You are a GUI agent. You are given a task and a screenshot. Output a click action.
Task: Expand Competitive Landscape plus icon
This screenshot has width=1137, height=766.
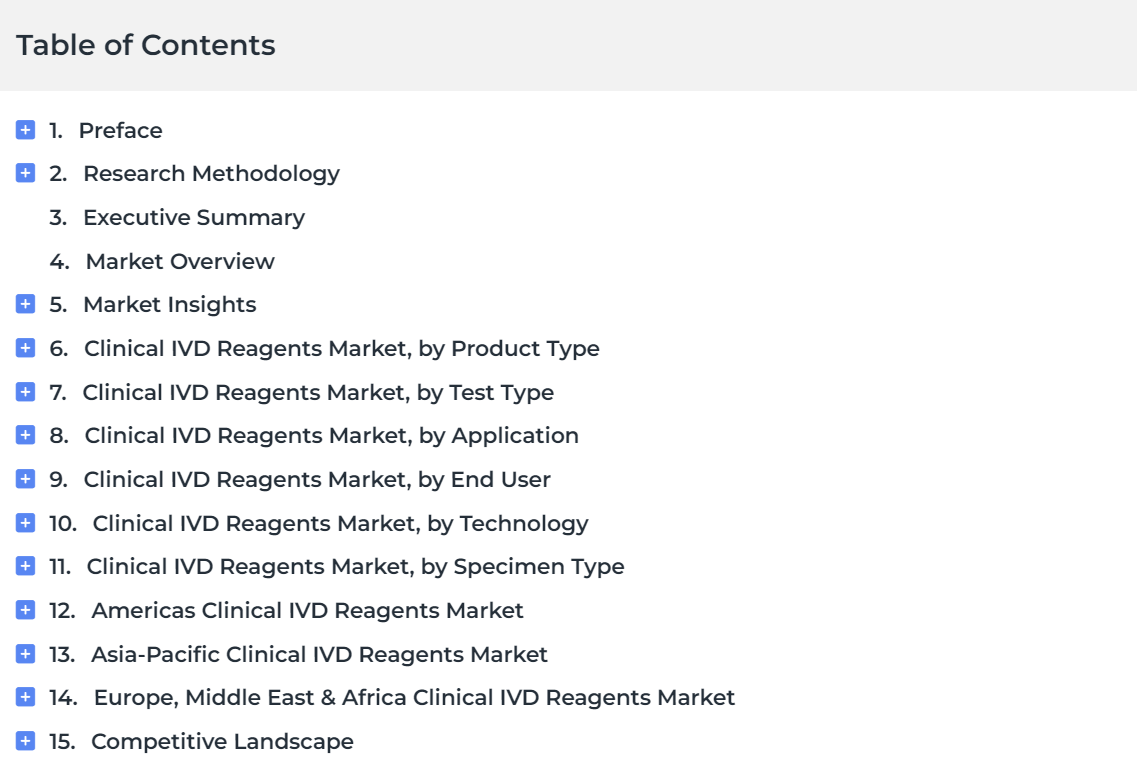pyautogui.click(x=25, y=741)
